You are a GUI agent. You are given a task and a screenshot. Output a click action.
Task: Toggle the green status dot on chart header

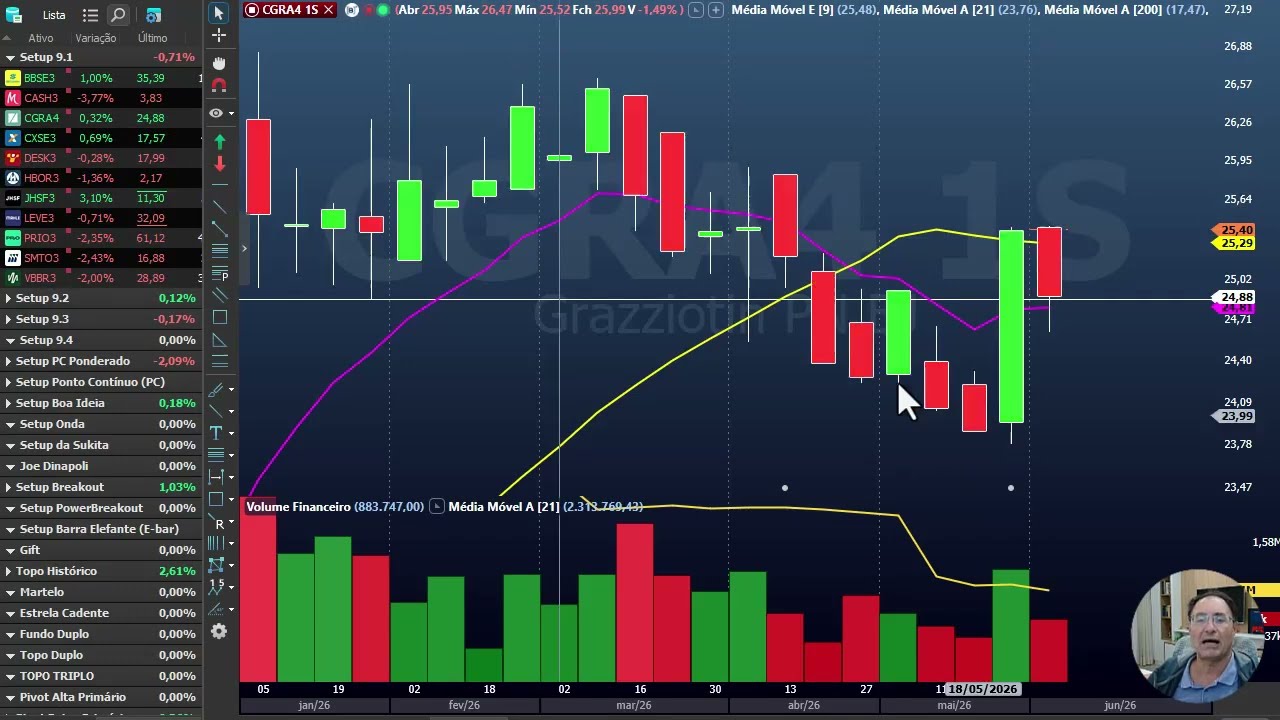383,10
